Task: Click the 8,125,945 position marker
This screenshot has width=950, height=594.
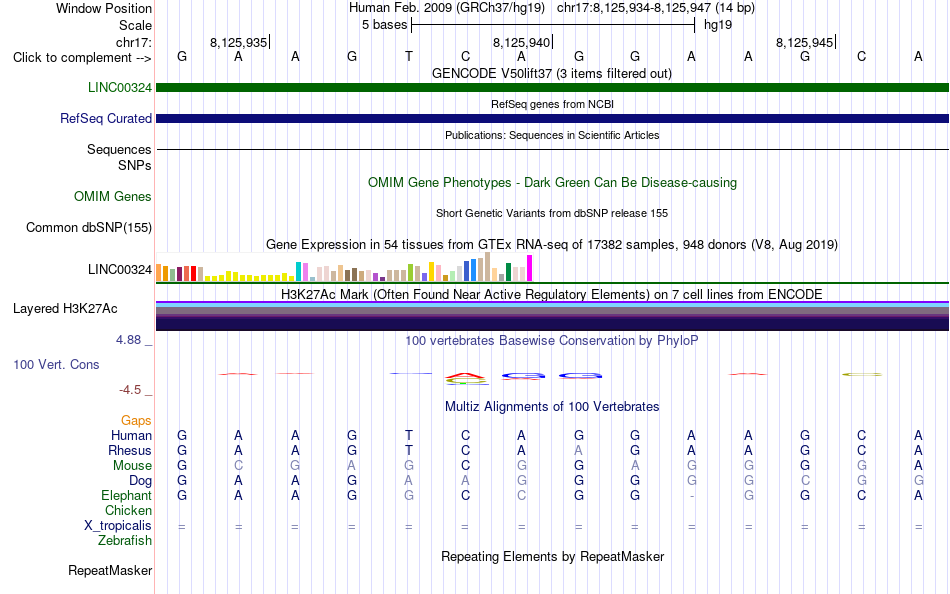Action: 805,42
